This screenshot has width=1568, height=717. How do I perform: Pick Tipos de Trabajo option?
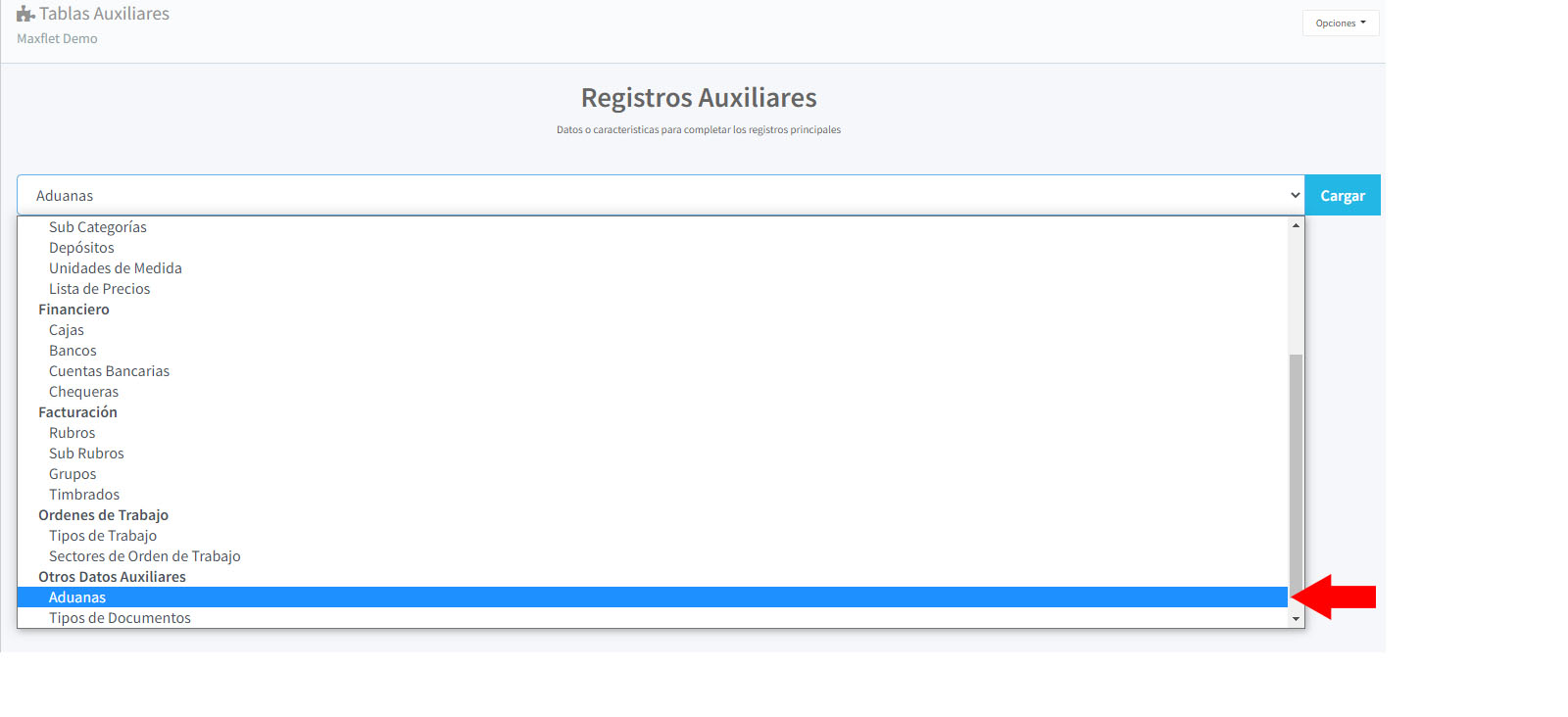click(103, 536)
